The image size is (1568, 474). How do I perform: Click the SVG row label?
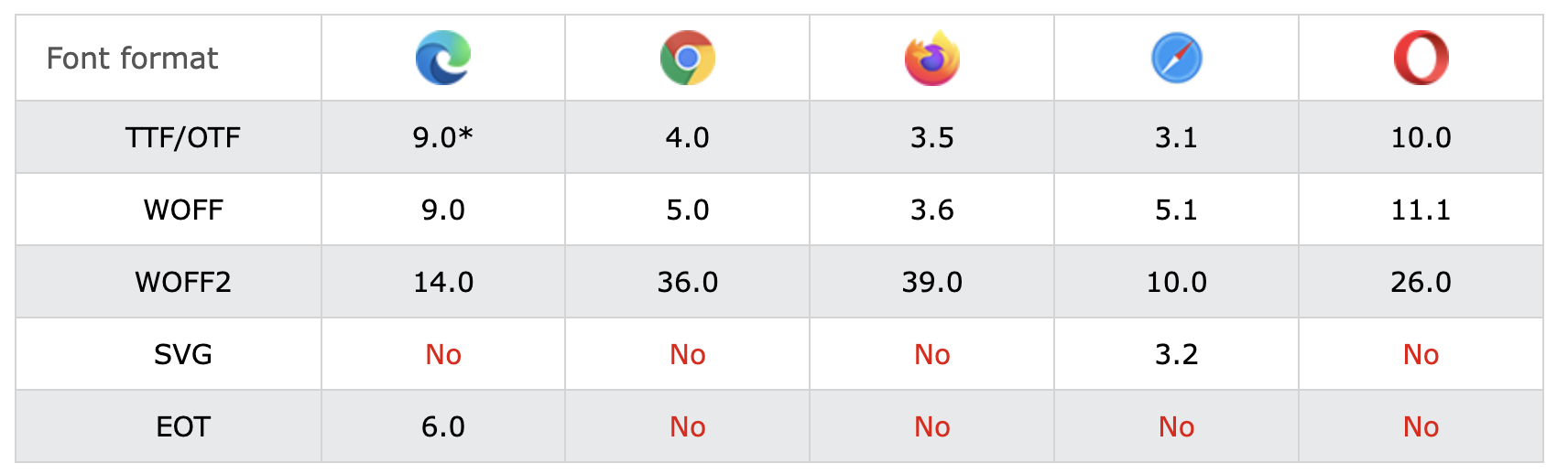point(183,354)
